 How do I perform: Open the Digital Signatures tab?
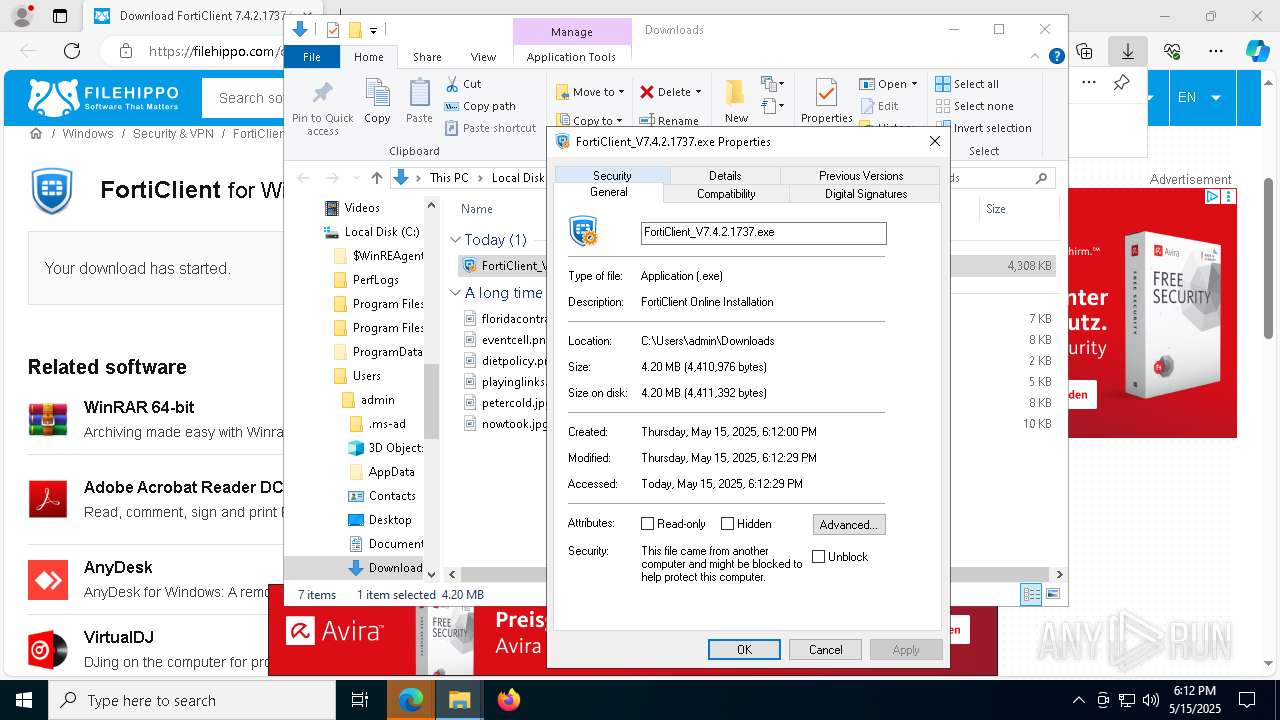click(x=866, y=194)
